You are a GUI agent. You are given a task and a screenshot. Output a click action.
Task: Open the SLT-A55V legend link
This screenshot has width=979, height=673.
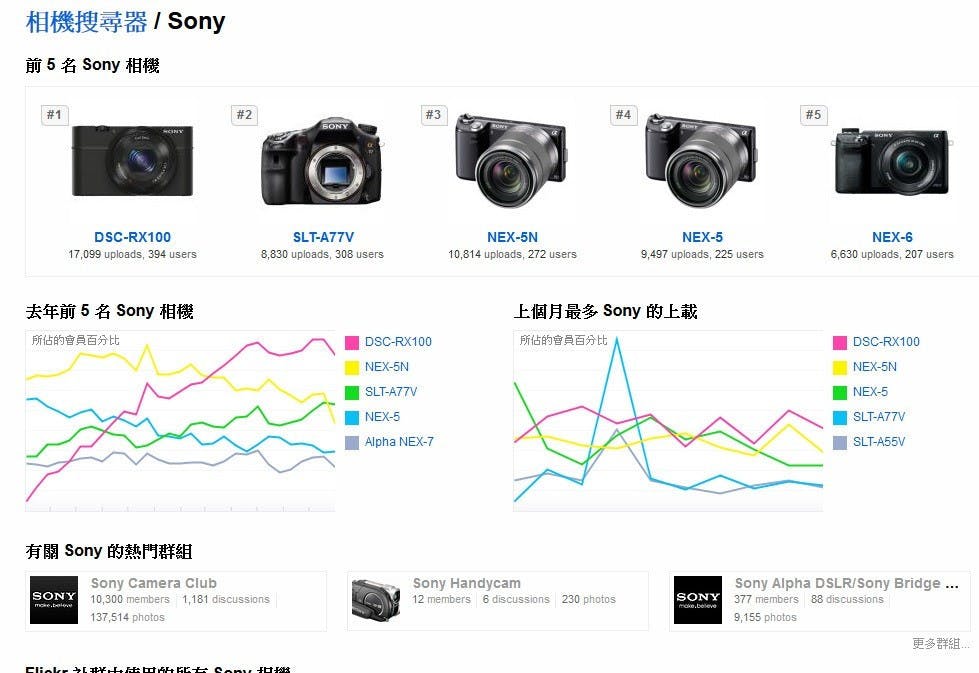pyautogui.click(x=878, y=442)
